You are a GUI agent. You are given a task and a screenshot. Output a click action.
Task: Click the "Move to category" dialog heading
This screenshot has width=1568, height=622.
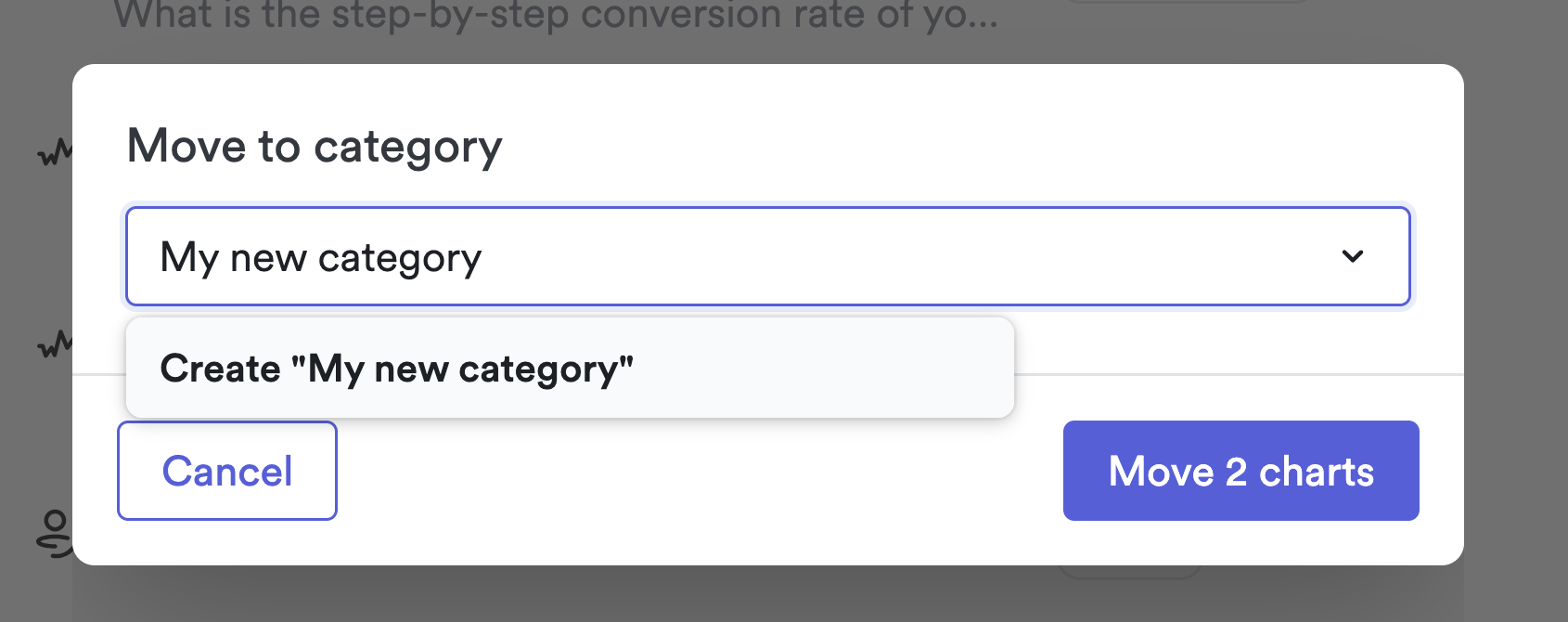[315, 147]
